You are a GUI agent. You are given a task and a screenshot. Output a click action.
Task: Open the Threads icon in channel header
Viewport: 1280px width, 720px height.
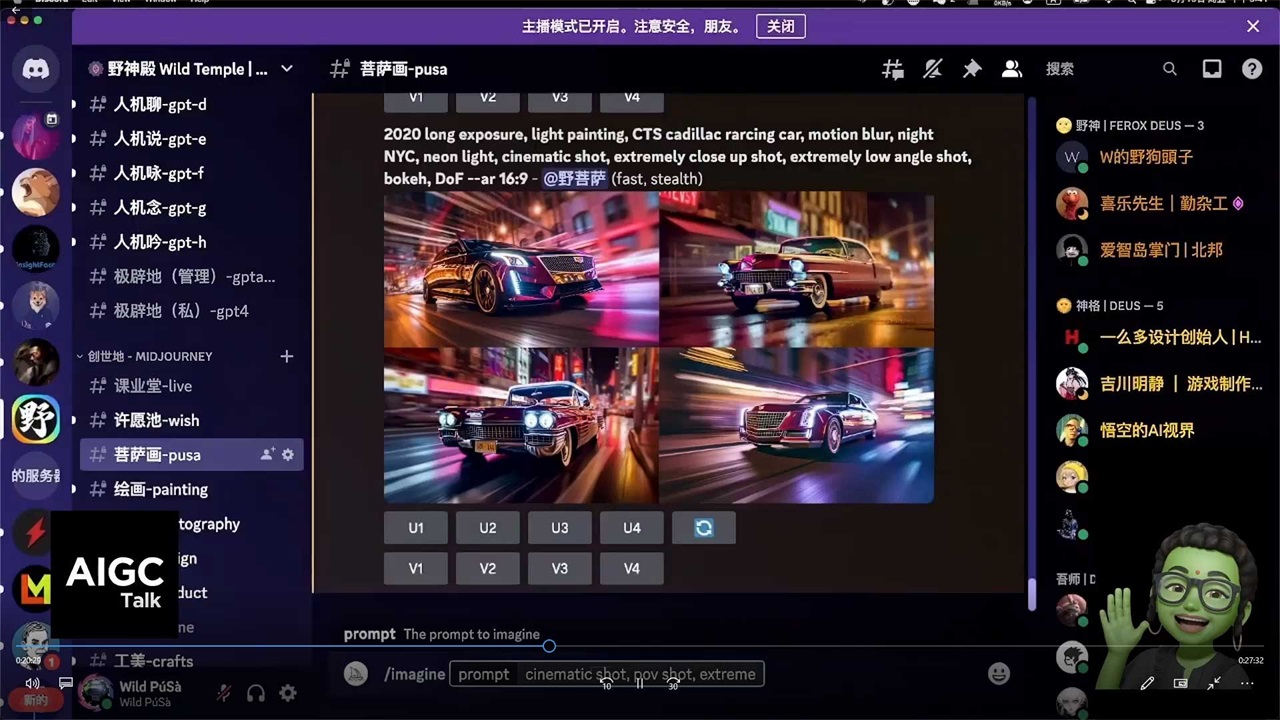(x=892, y=69)
